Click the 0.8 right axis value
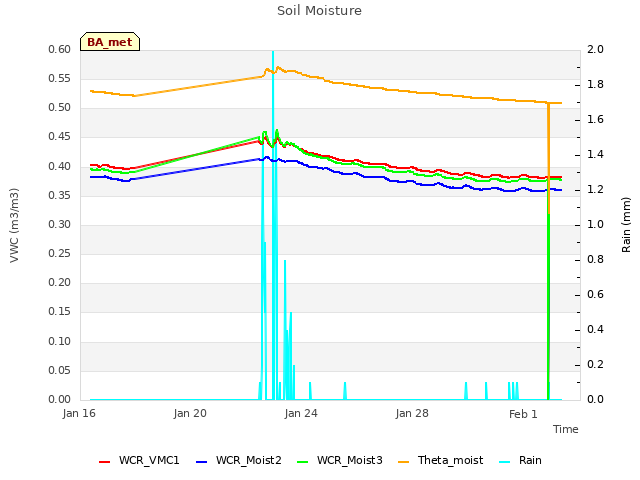Viewport: 640px width, 480px height. pos(595,260)
